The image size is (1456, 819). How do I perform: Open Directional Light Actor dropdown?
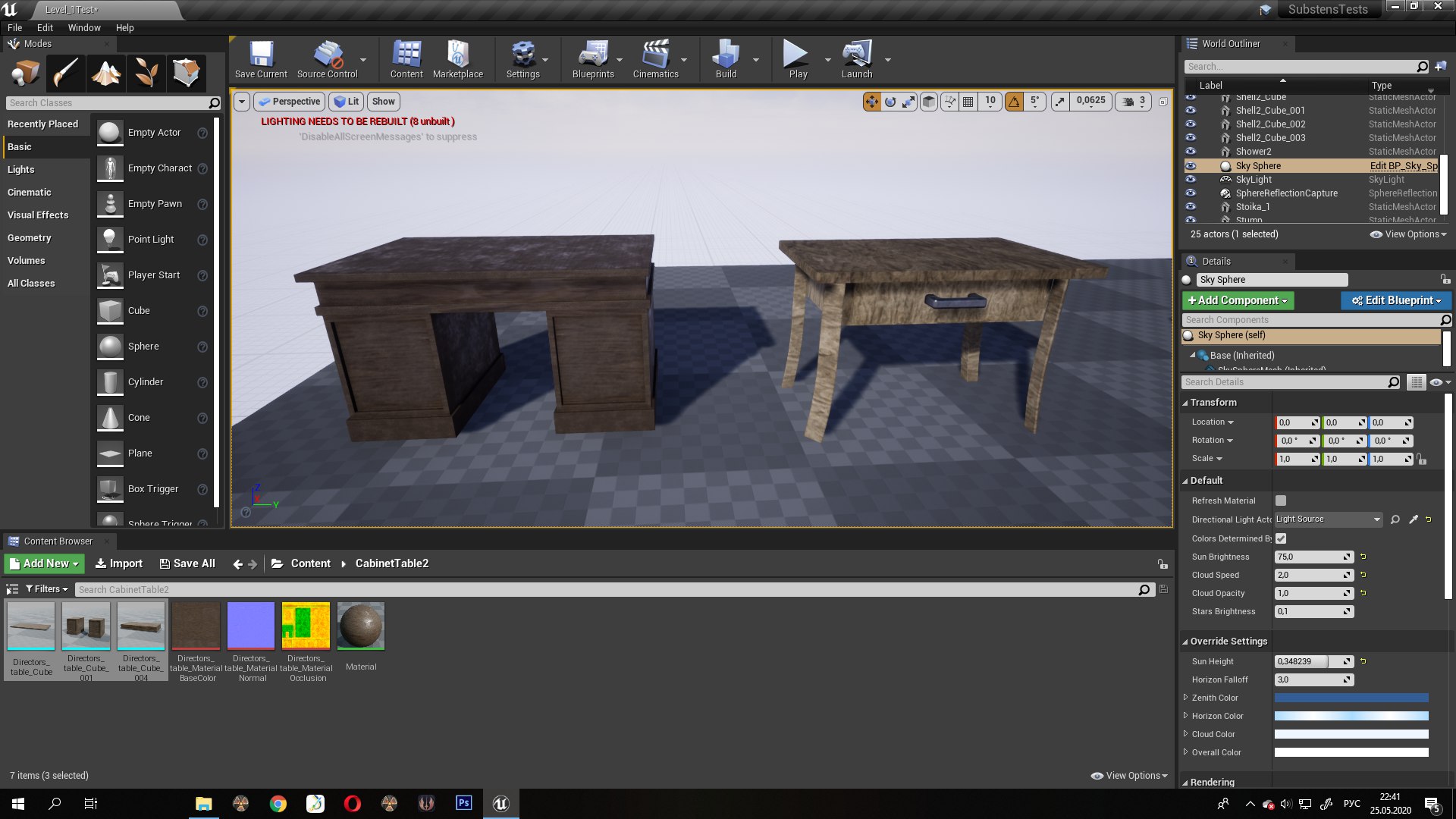click(1329, 519)
